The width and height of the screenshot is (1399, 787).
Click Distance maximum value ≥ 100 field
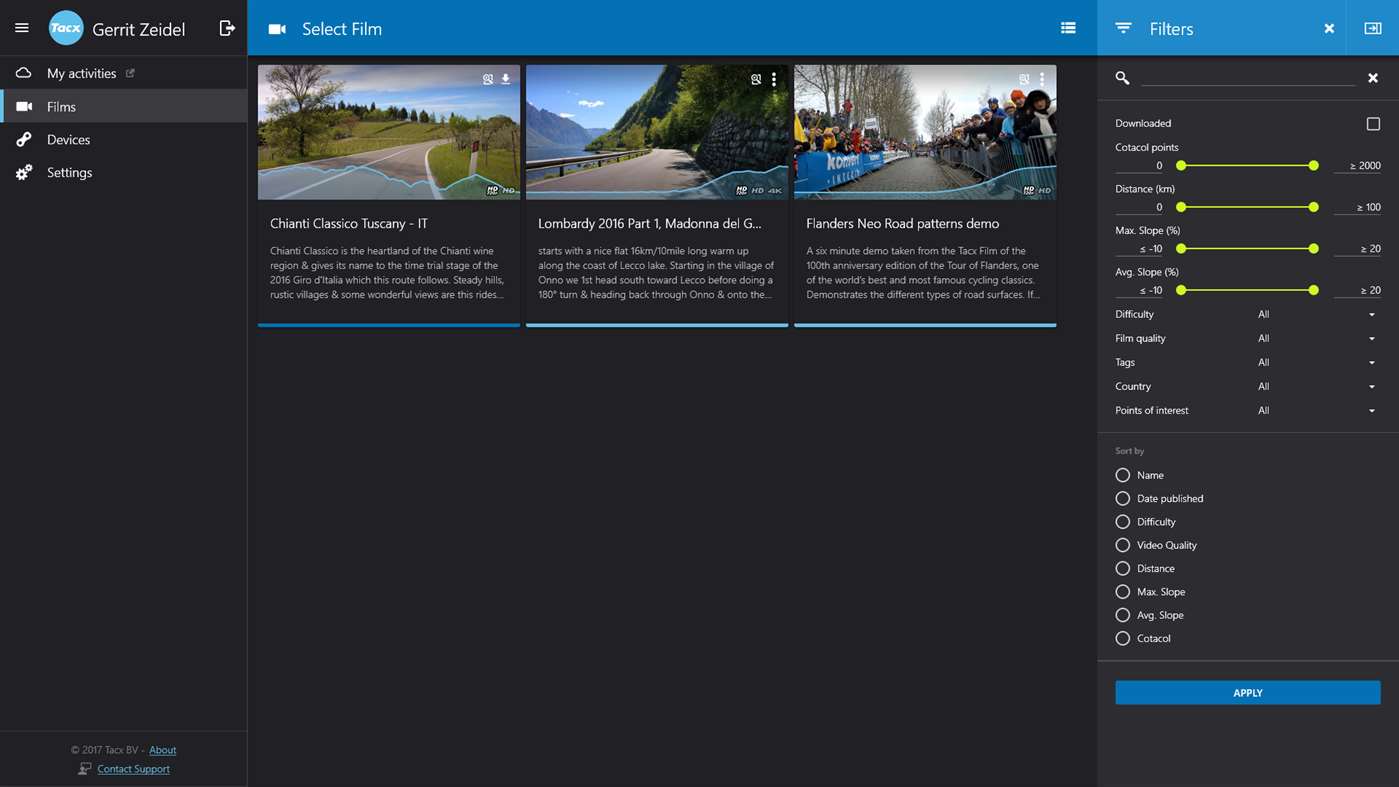point(1357,207)
